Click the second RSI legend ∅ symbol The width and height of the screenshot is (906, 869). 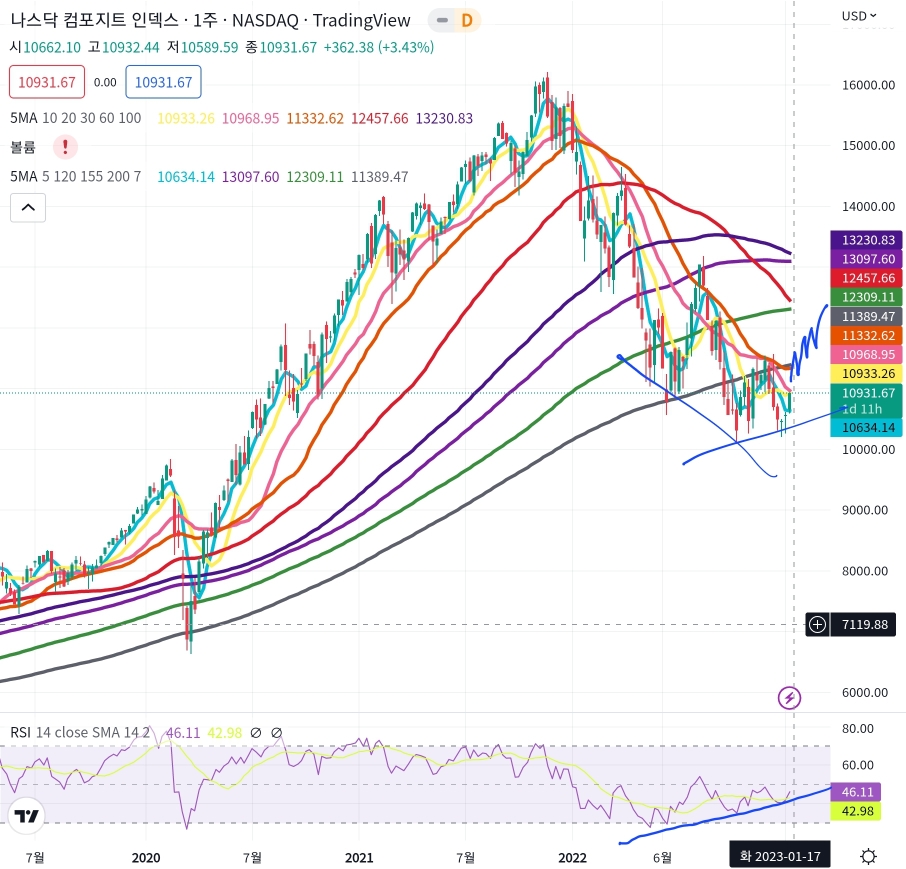pyautogui.click(x=276, y=733)
